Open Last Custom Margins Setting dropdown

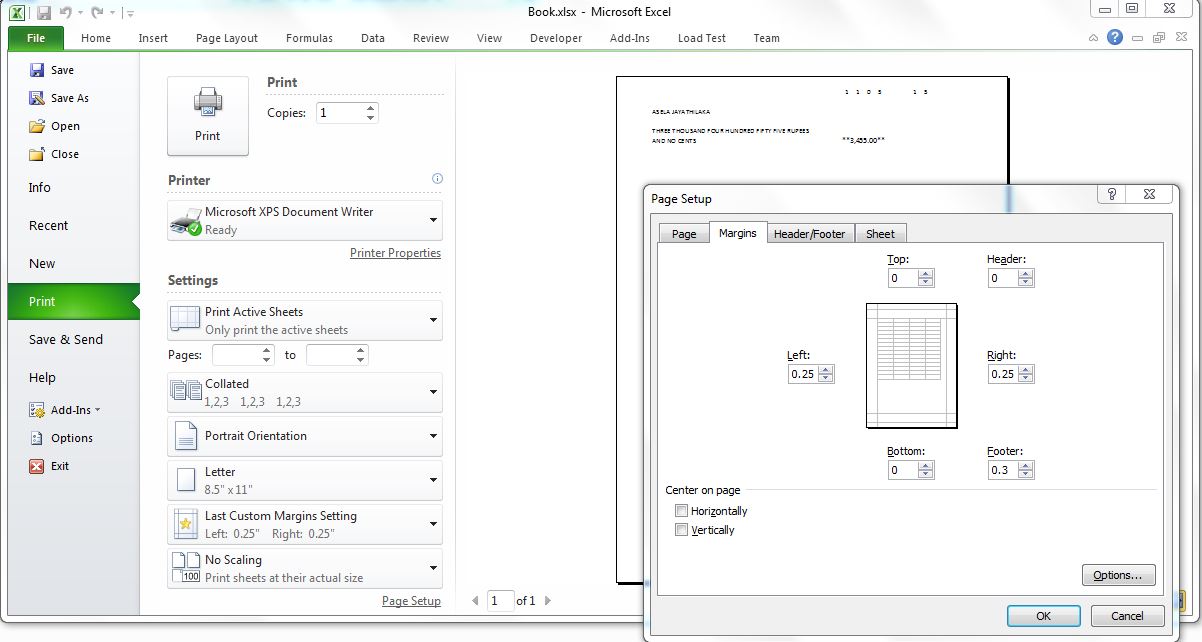(x=305, y=524)
